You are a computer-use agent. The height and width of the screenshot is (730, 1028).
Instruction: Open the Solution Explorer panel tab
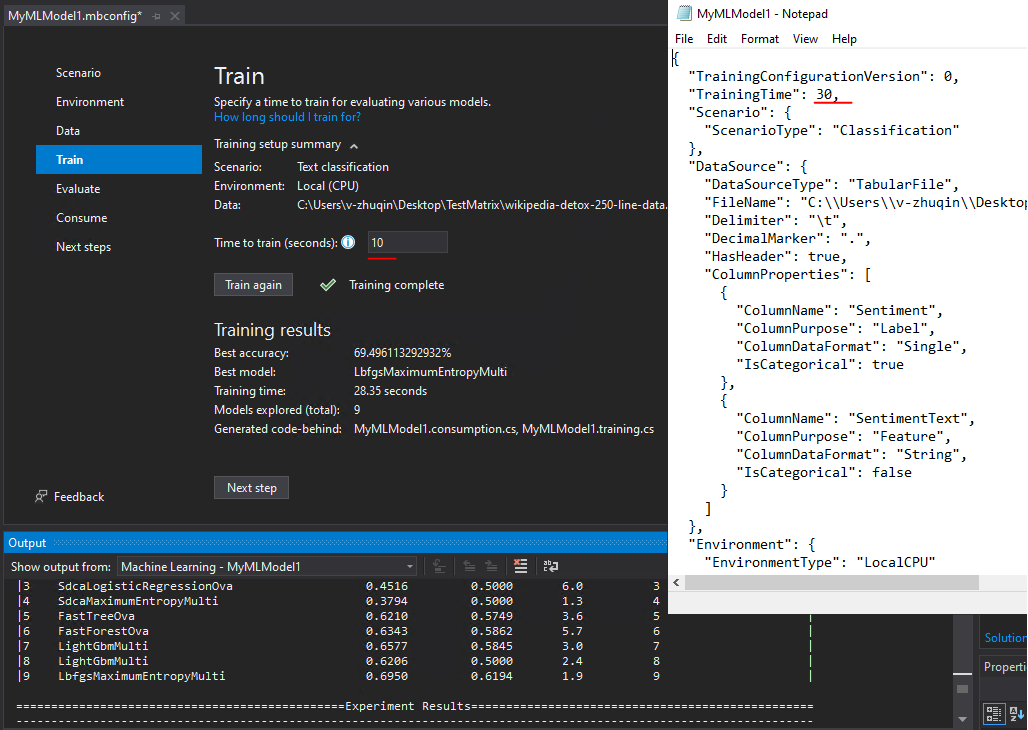(x=1005, y=638)
